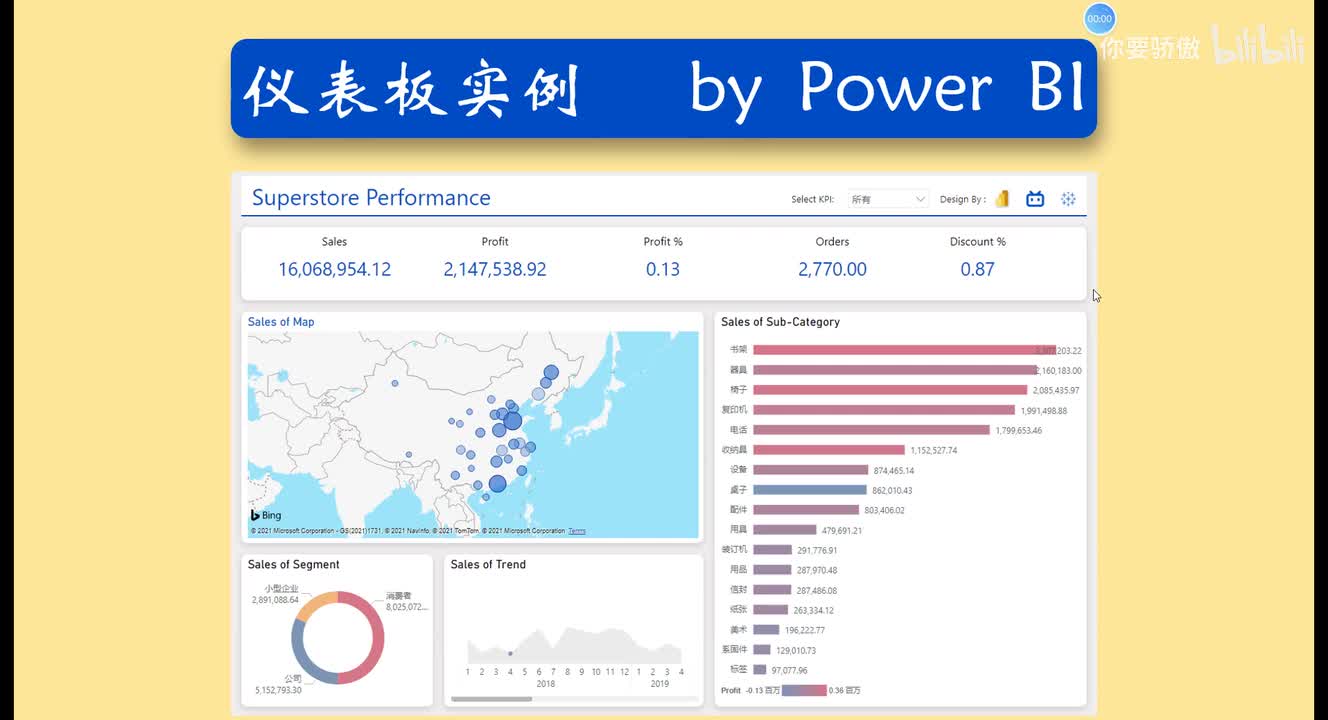Viewport: 1328px width, 720px height.
Task: Select the 配件 bar valued 803,406.02
Action: (x=806, y=510)
